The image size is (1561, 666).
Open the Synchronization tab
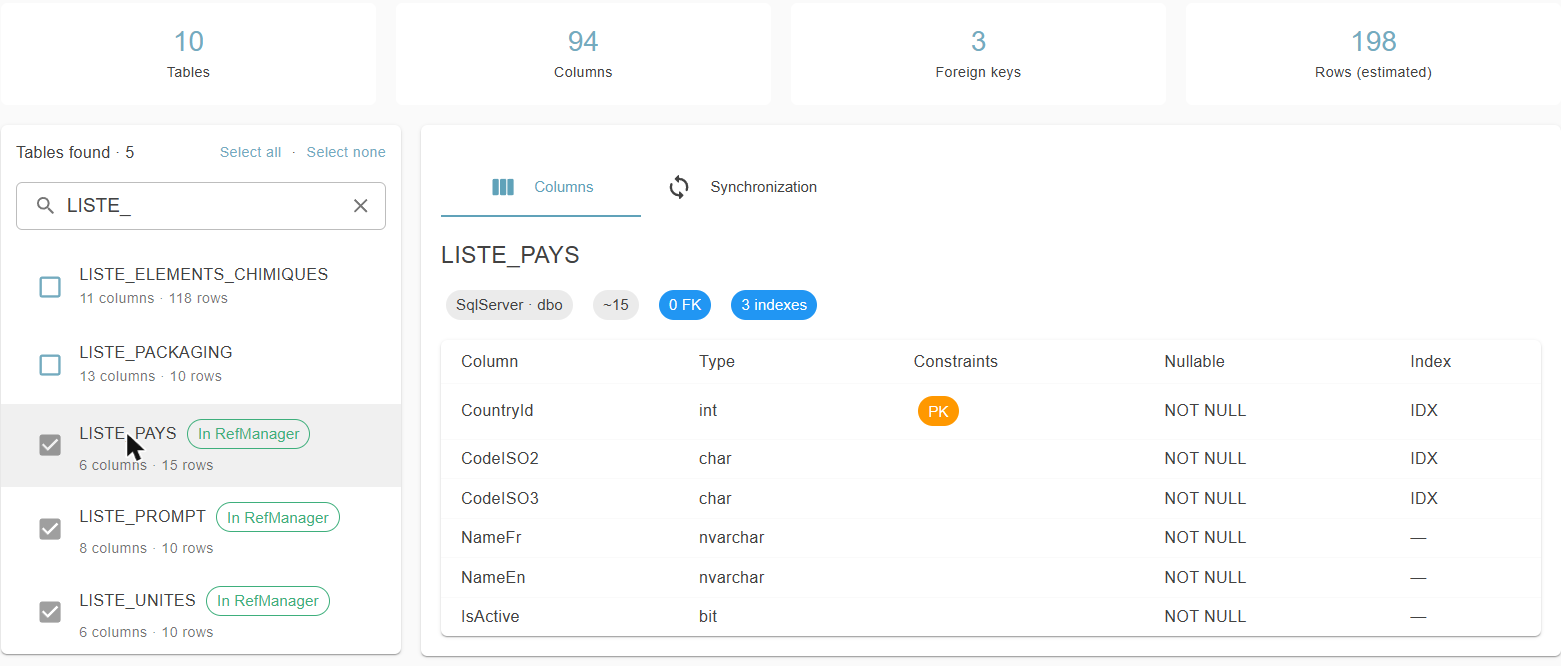(742, 187)
